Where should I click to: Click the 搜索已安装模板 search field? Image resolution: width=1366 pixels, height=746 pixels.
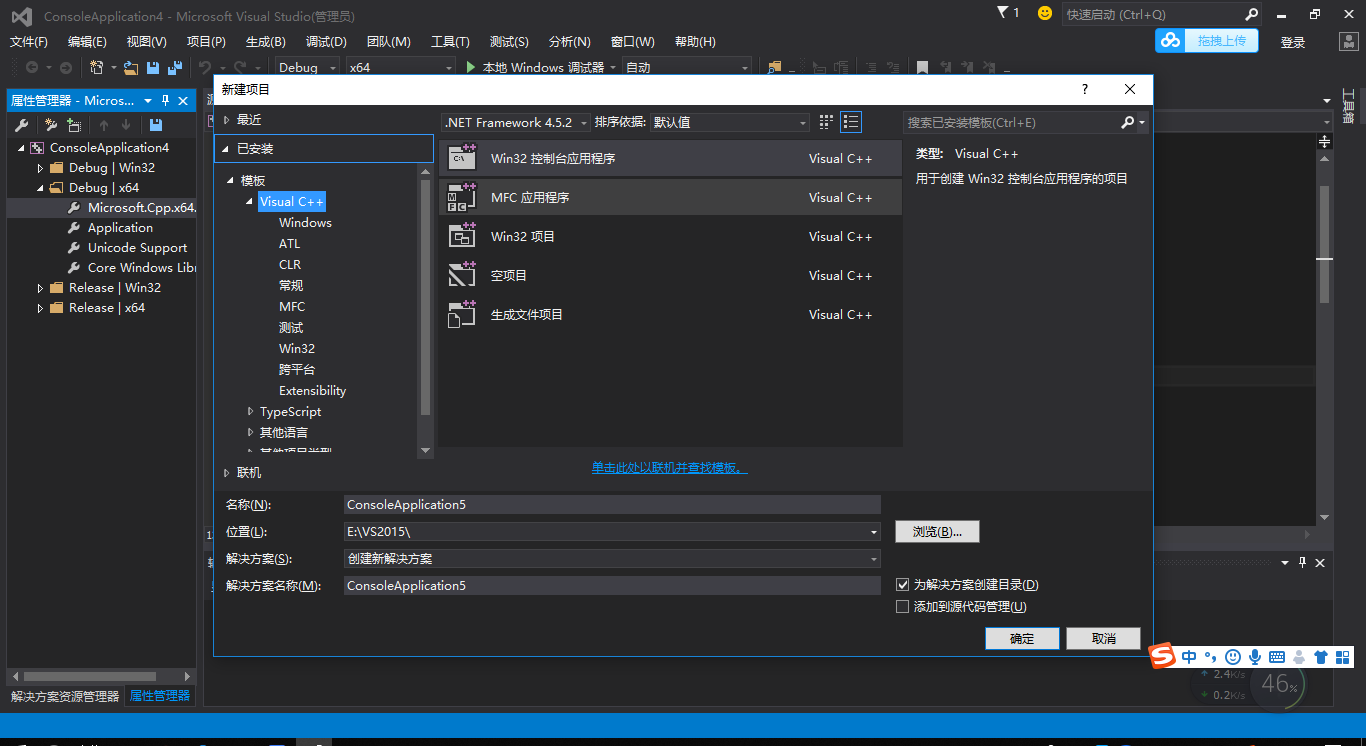[x=1011, y=122]
